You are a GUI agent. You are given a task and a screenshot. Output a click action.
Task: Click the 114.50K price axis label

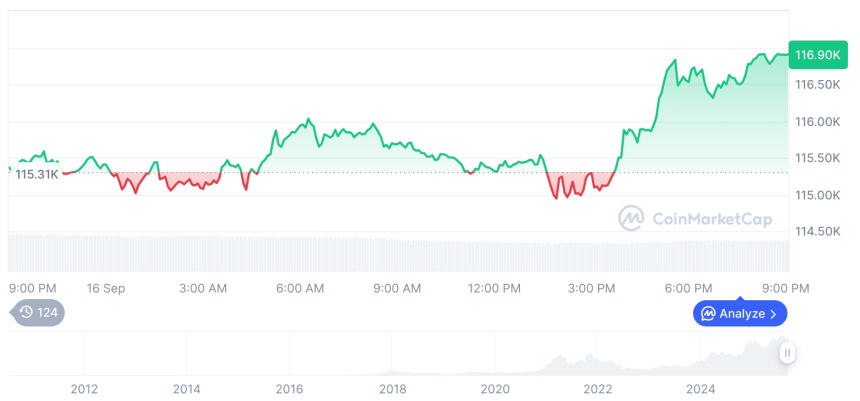tap(817, 231)
